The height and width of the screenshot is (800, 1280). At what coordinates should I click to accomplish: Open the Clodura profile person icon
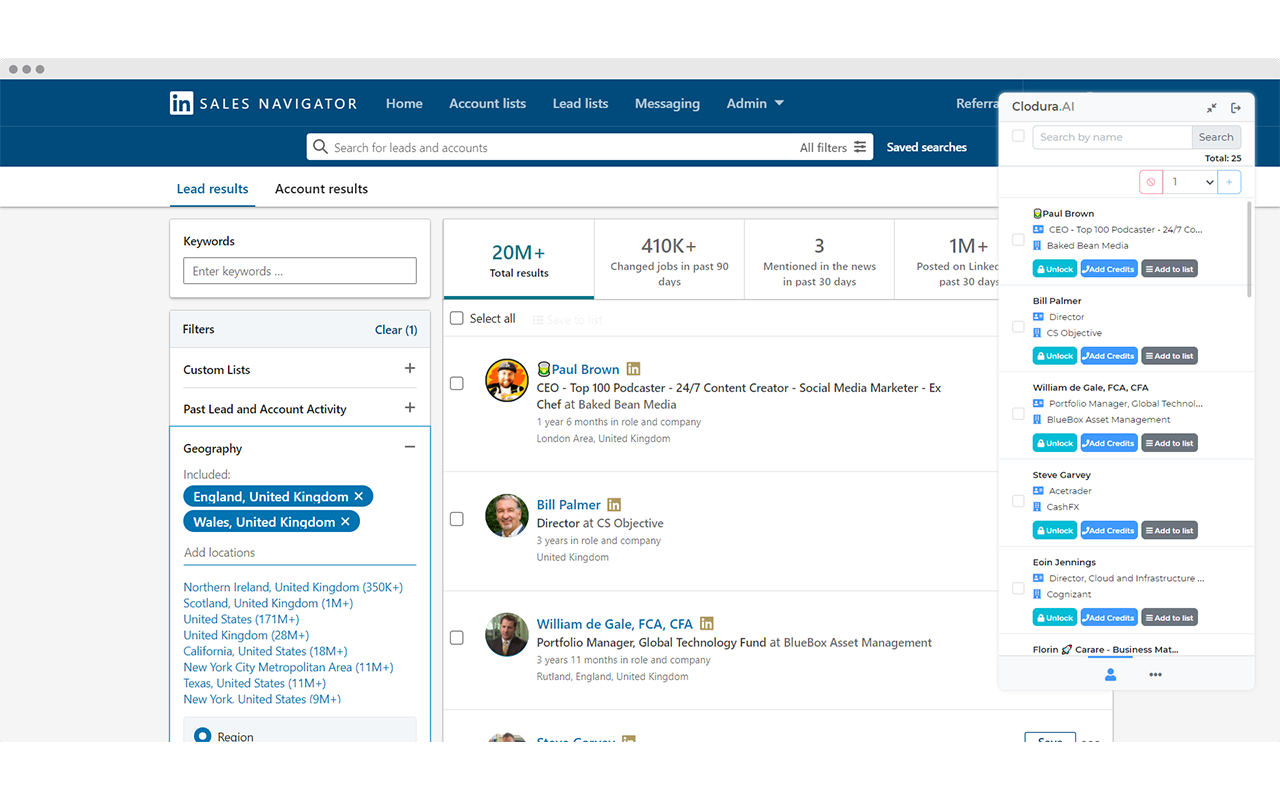[x=1110, y=675]
